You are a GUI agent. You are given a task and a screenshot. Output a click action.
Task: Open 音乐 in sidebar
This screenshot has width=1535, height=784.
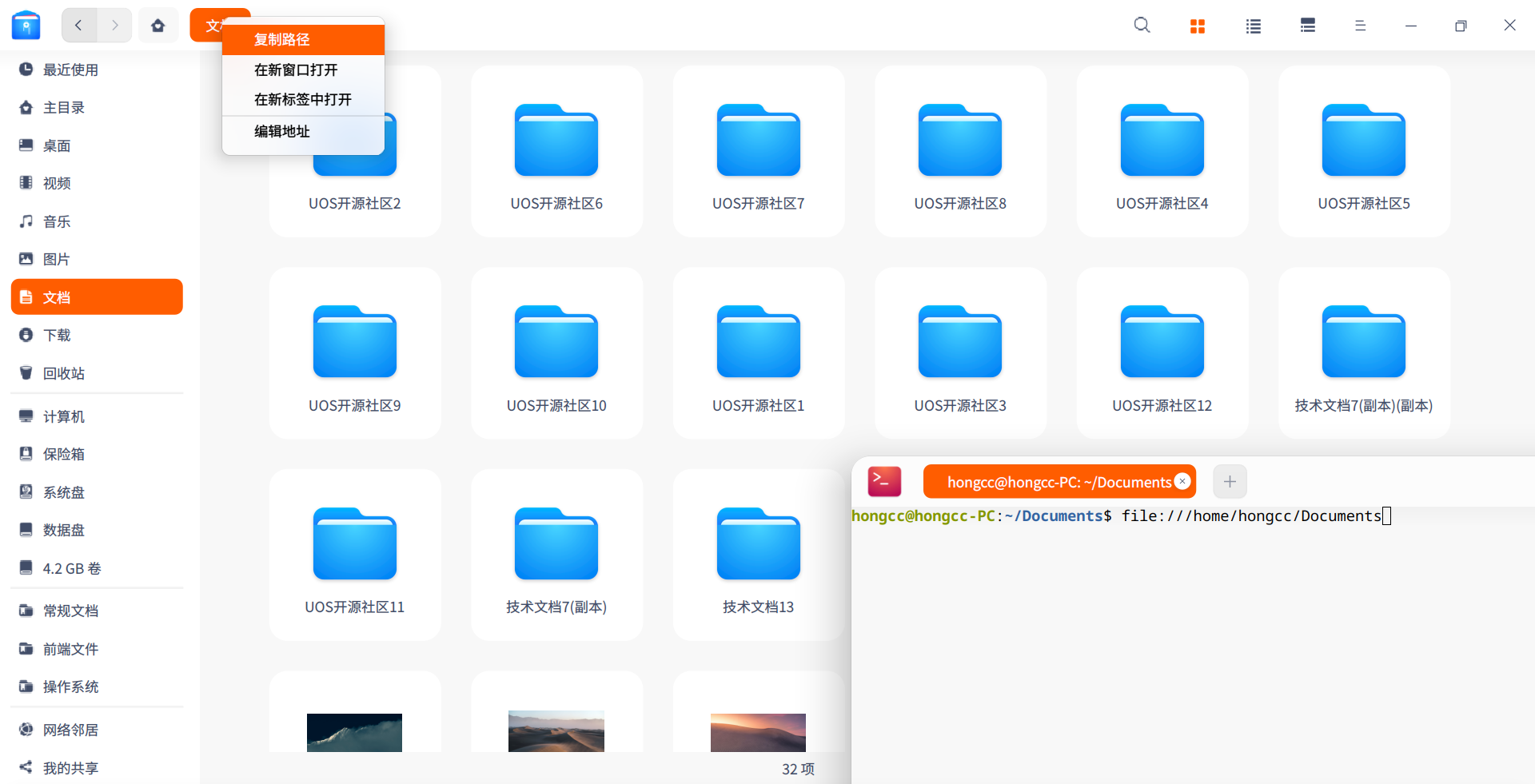[97, 221]
